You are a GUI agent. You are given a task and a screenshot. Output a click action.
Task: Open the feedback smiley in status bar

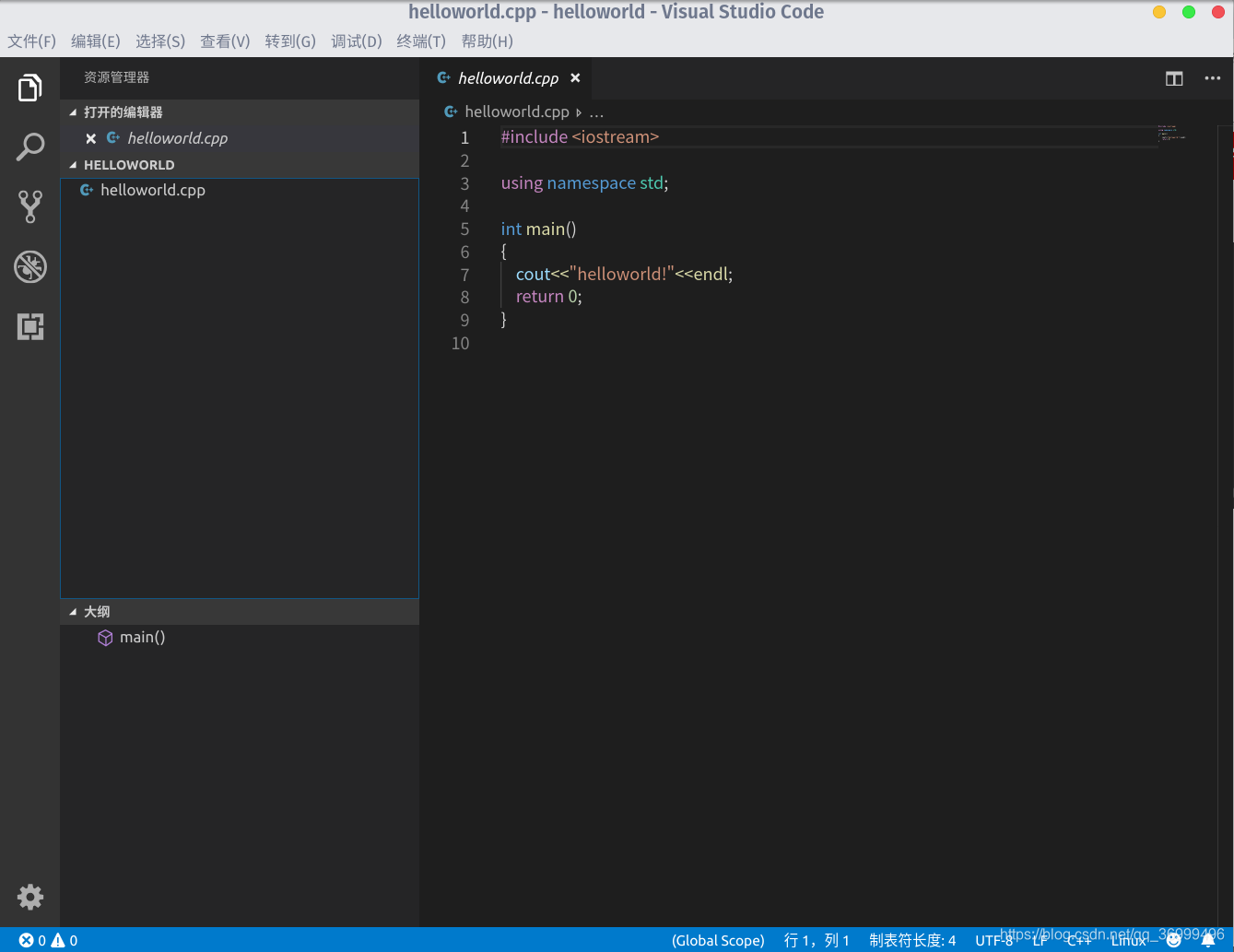(x=1174, y=940)
